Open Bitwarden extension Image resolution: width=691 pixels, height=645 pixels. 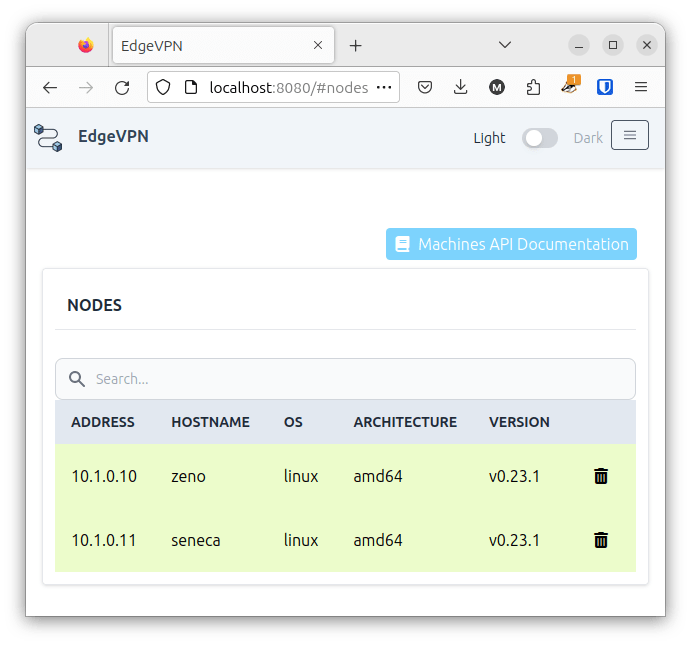(605, 87)
